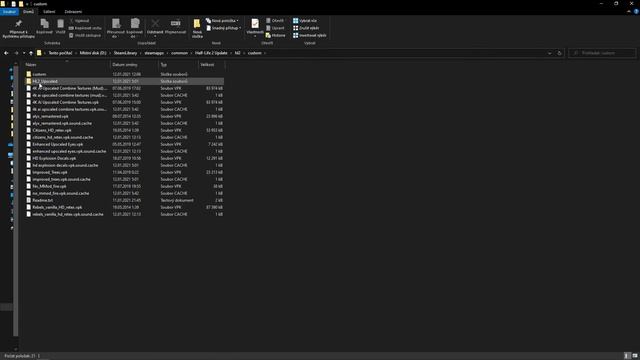Image resolution: width=640 pixels, height=360 pixels.
Task: Click the Vyjmout (Cut) scissors icon
Action: pyautogui.click(x=71, y=20)
